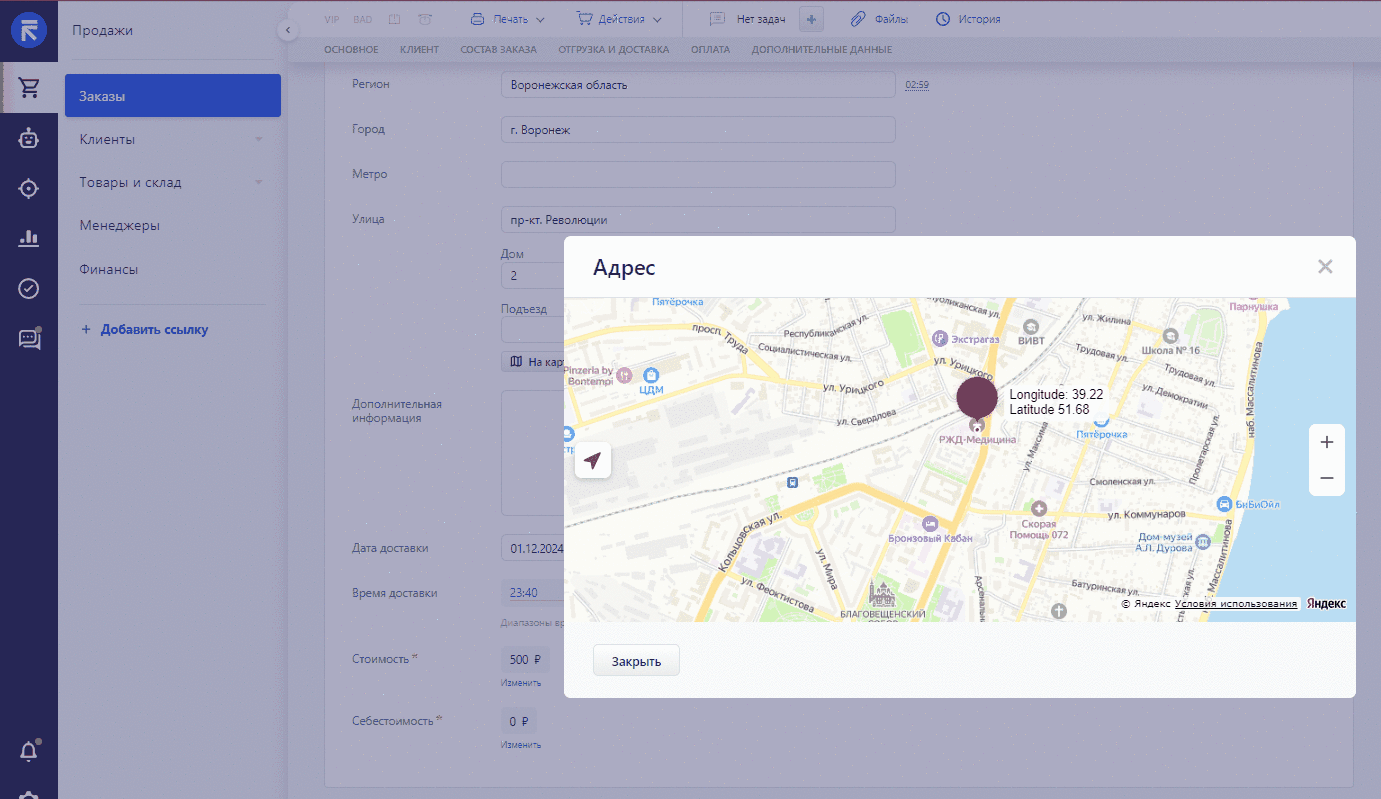The width and height of the screenshot is (1381, 799).
Task: Go to ОПЛАТА section tab
Action: click(710, 50)
